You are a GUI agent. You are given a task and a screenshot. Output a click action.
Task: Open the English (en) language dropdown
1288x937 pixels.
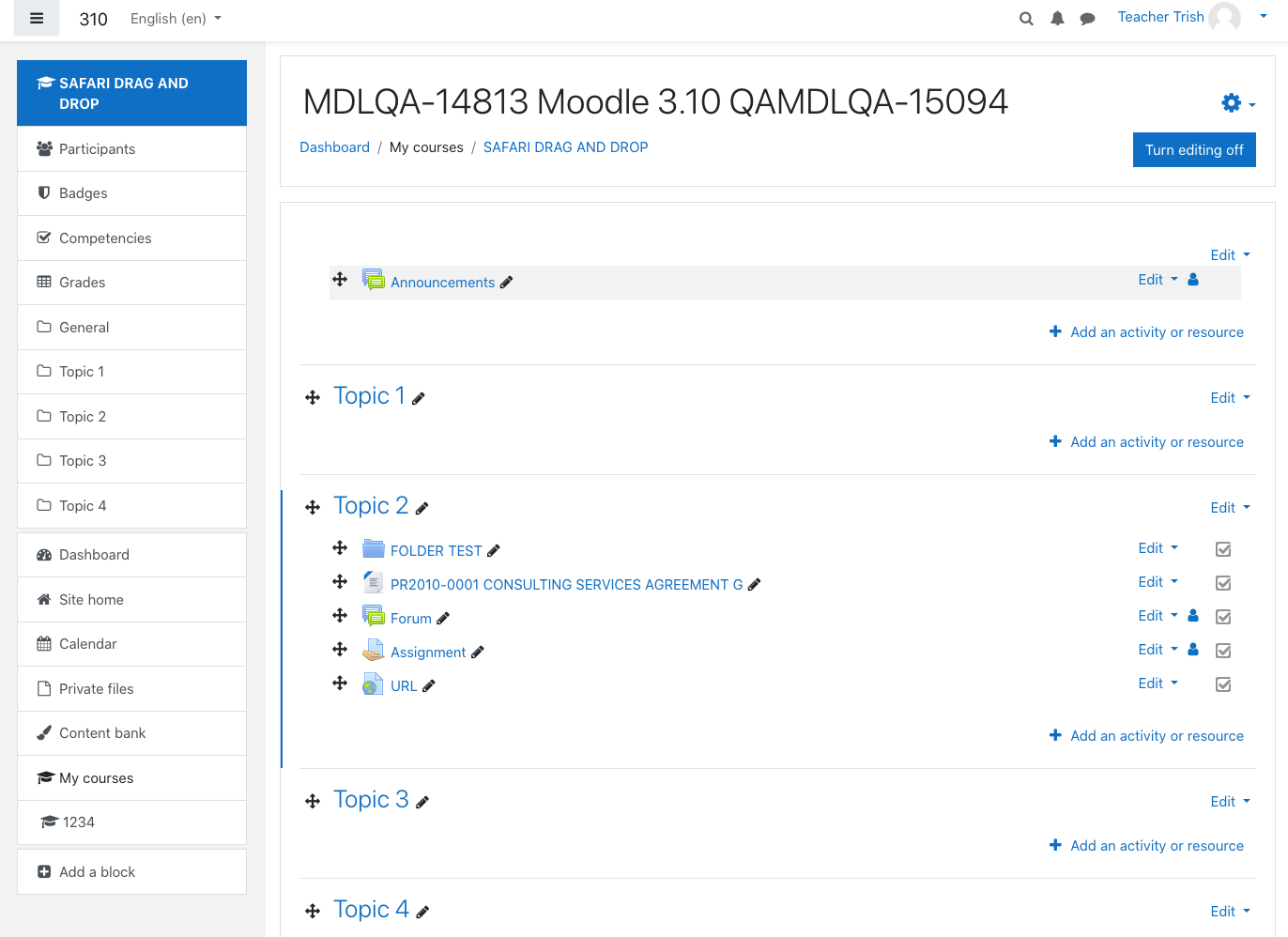point(176,19)
